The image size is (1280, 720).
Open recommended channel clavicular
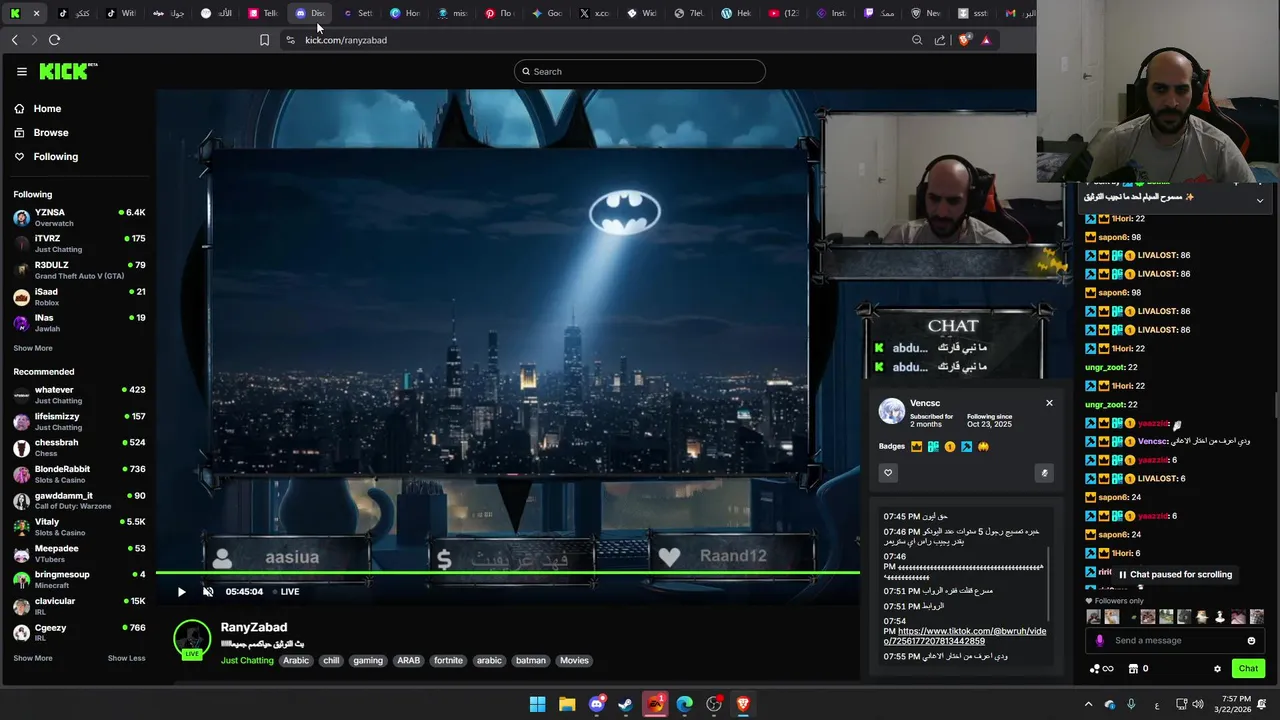pos(79,606)
